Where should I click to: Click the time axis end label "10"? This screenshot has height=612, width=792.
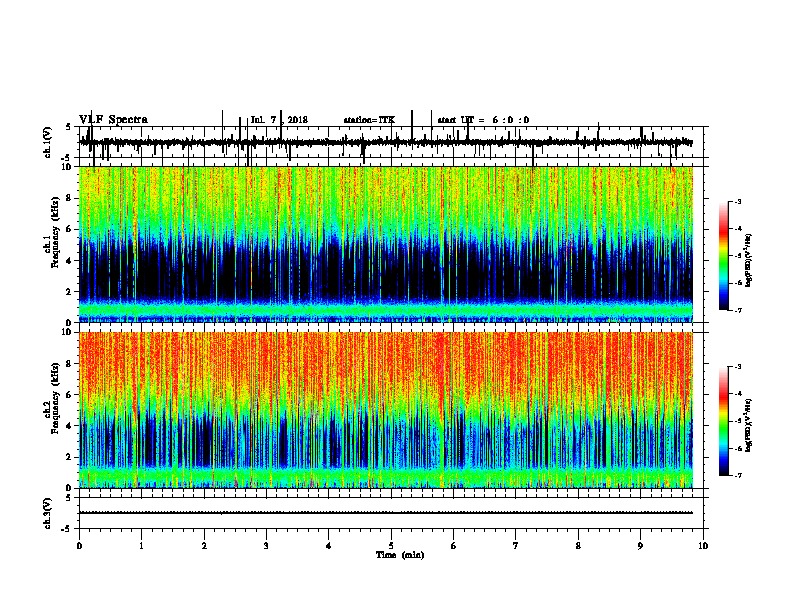click(703, 546)
